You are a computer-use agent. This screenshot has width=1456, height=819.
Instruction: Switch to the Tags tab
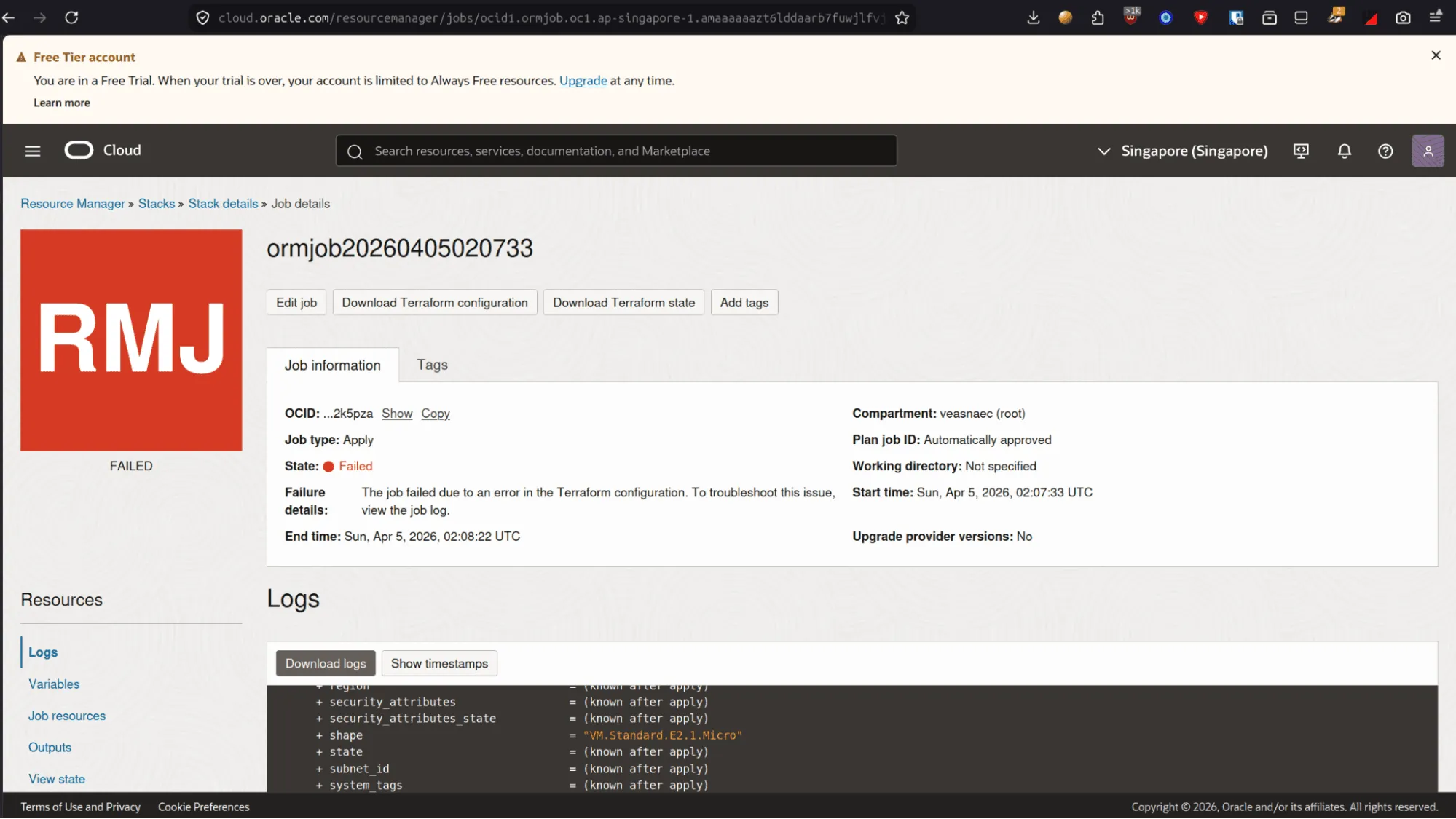tap(432, 365)
